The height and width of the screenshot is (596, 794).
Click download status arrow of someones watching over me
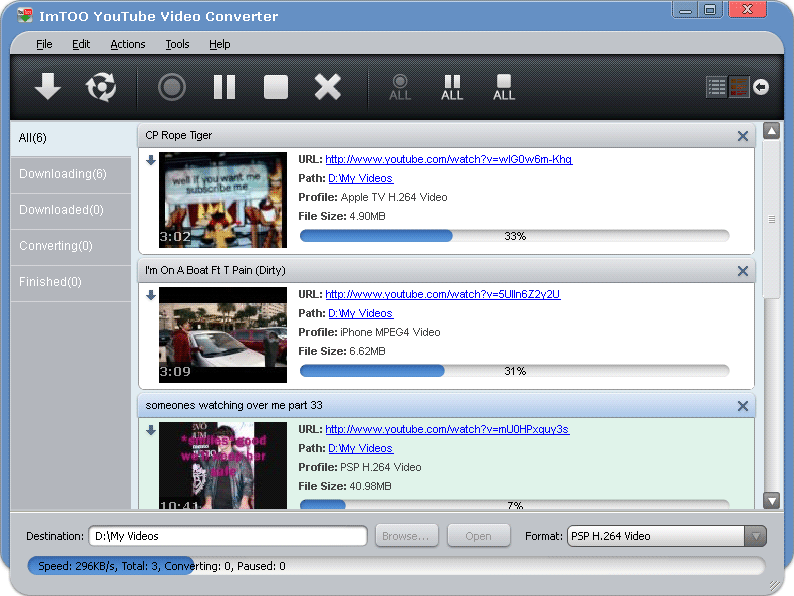pyautogui.click(x=151, y=430)
